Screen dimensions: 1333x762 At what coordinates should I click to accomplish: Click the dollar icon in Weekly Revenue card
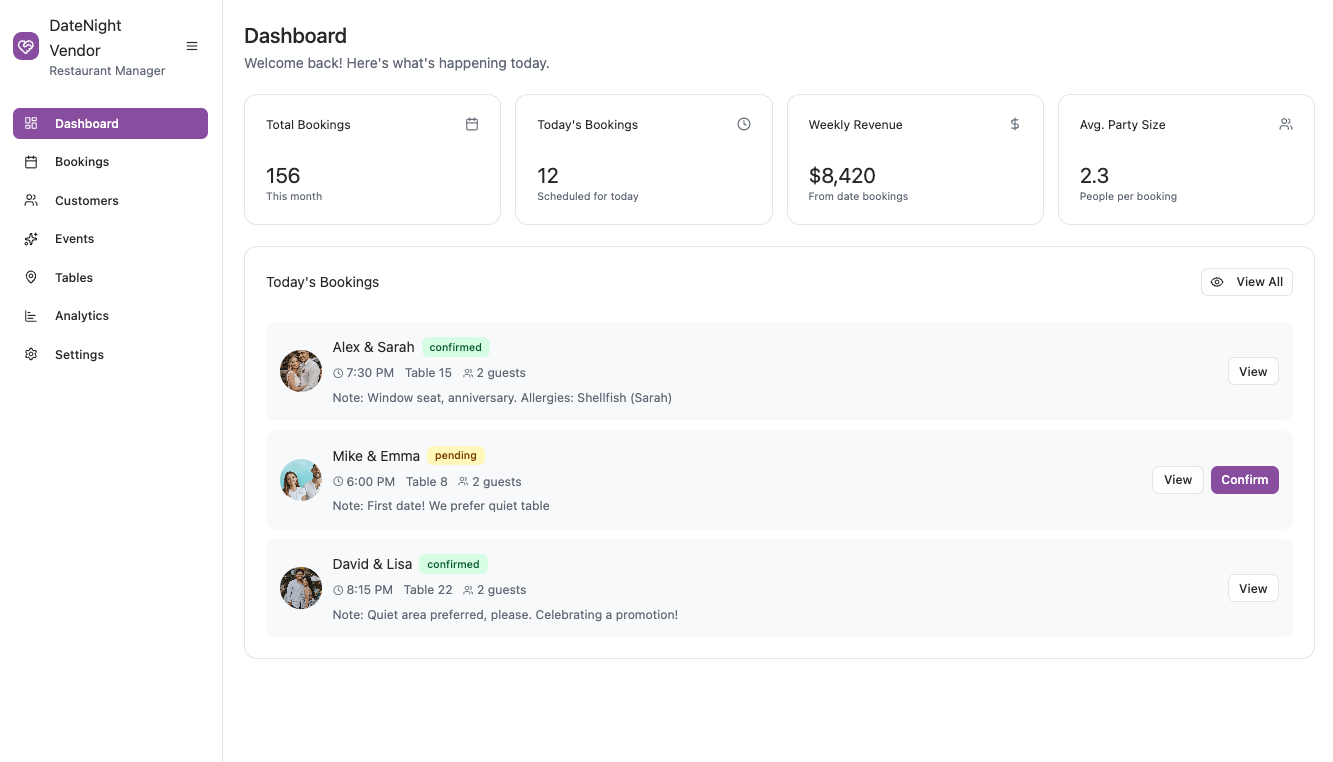[x=1015, y=124]
